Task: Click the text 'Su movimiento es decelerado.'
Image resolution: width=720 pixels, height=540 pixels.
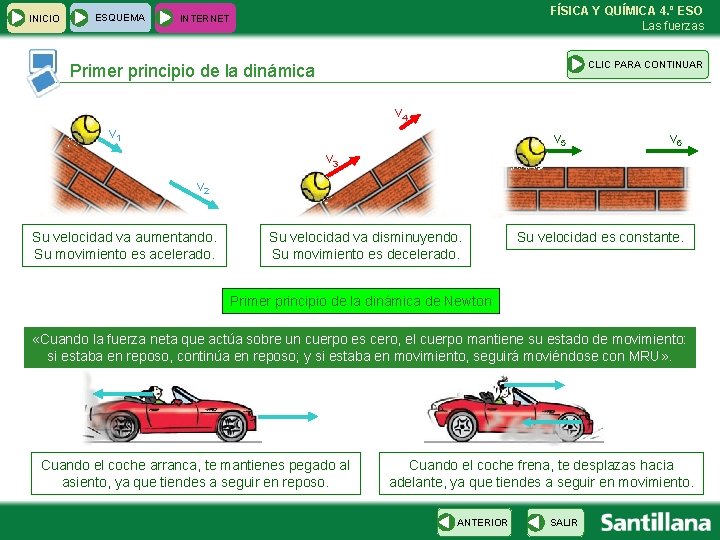Action: pos(366,254)
